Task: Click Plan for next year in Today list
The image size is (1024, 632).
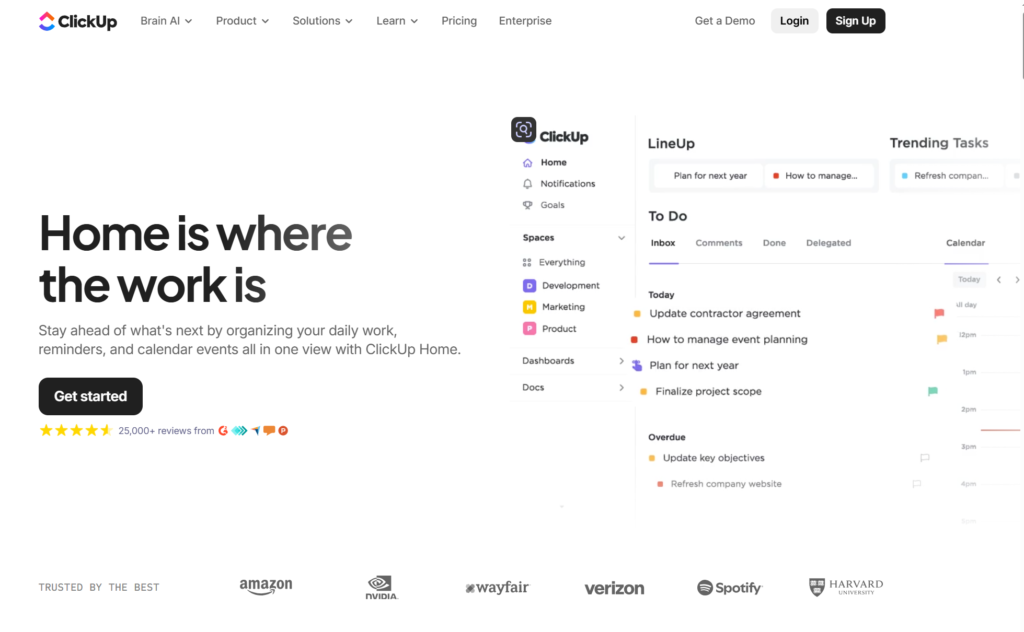Action: pyautogui.click(x=694, y=366)
